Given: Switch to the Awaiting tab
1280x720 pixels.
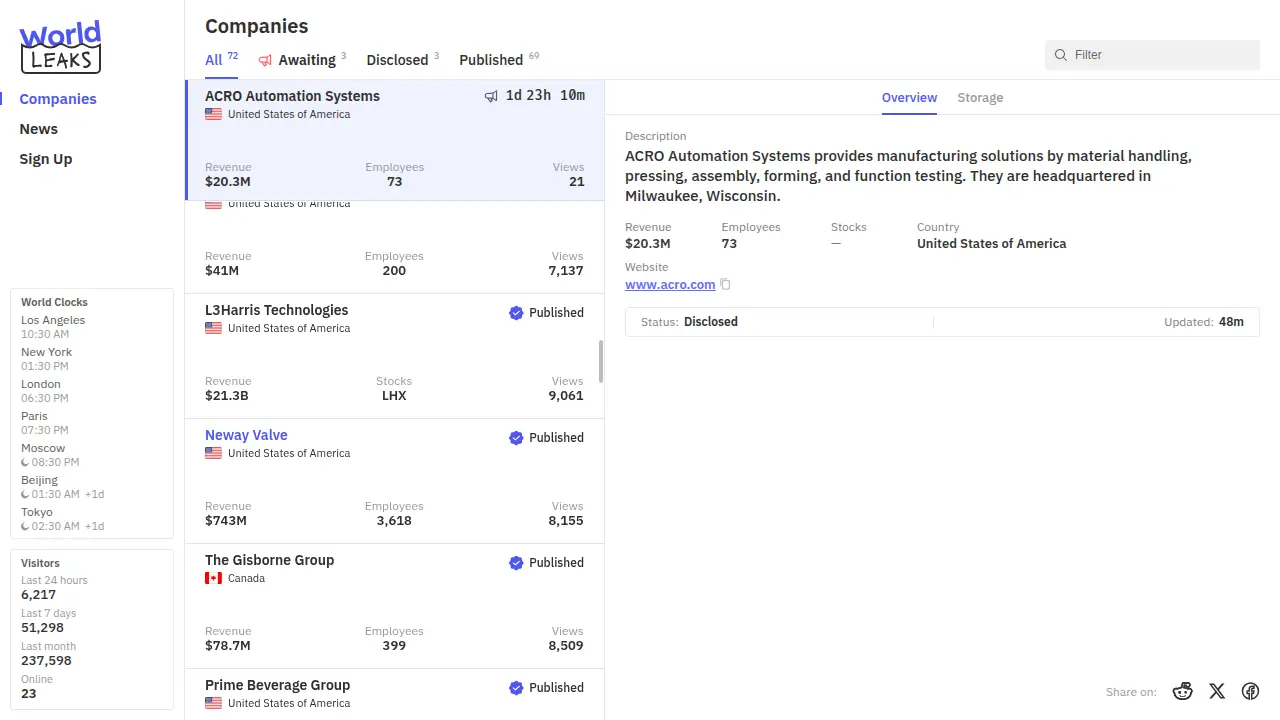Looking at the screenshot, I should click(301, 60).
